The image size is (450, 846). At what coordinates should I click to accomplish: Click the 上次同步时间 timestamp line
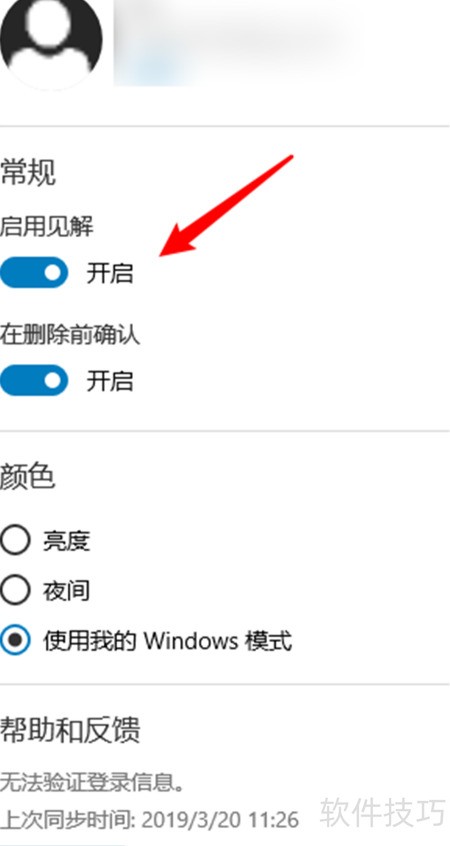click(149, 820)
